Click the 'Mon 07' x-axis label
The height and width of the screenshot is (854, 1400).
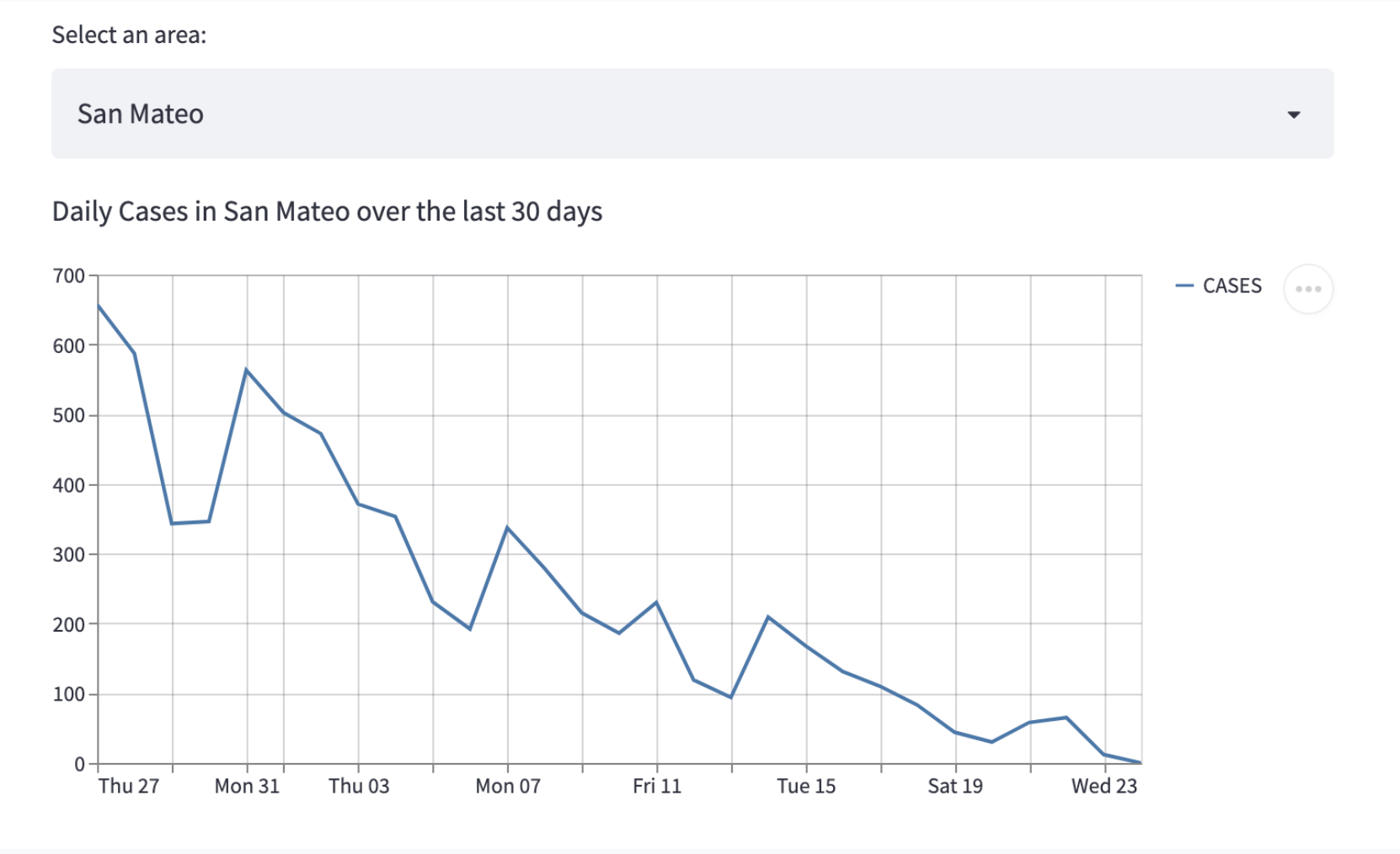pyautogui.click(x=507, y=786)
